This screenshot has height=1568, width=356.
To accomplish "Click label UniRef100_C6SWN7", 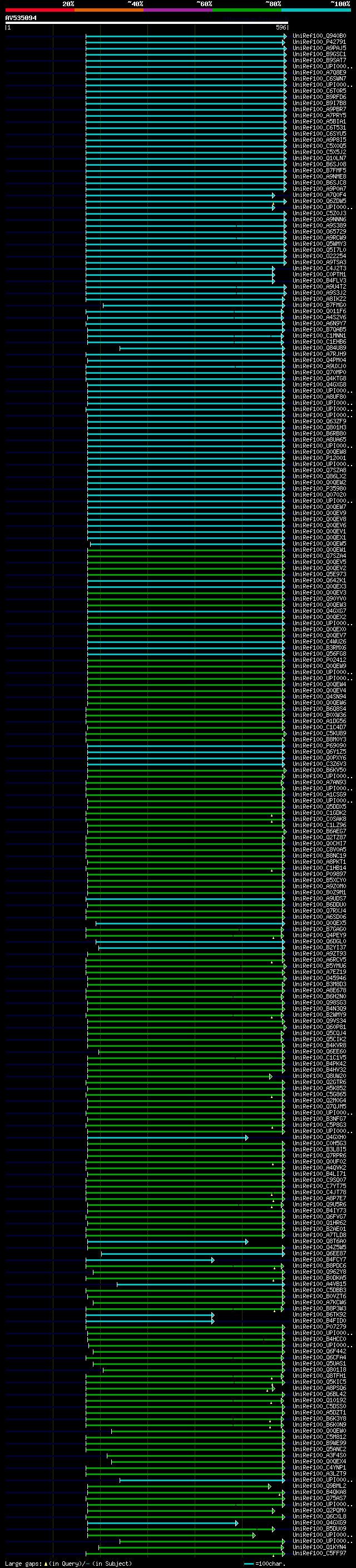I will tap(319, 78).
